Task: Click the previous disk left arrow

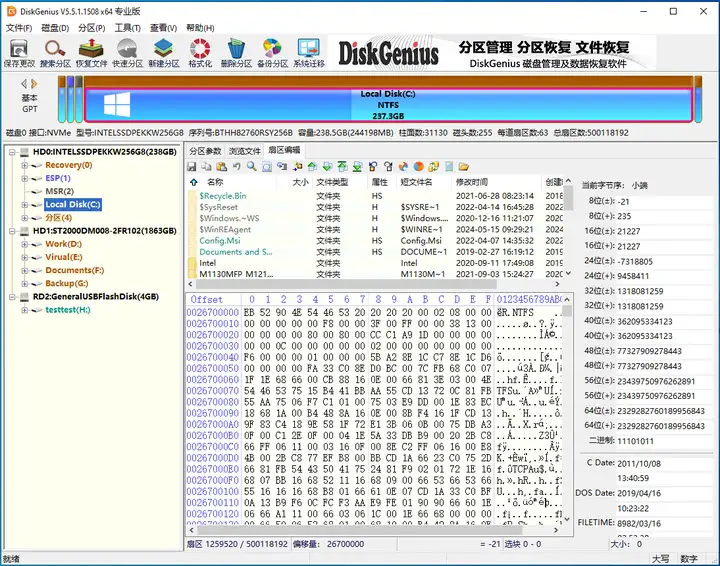Action: tap(24, 84)
